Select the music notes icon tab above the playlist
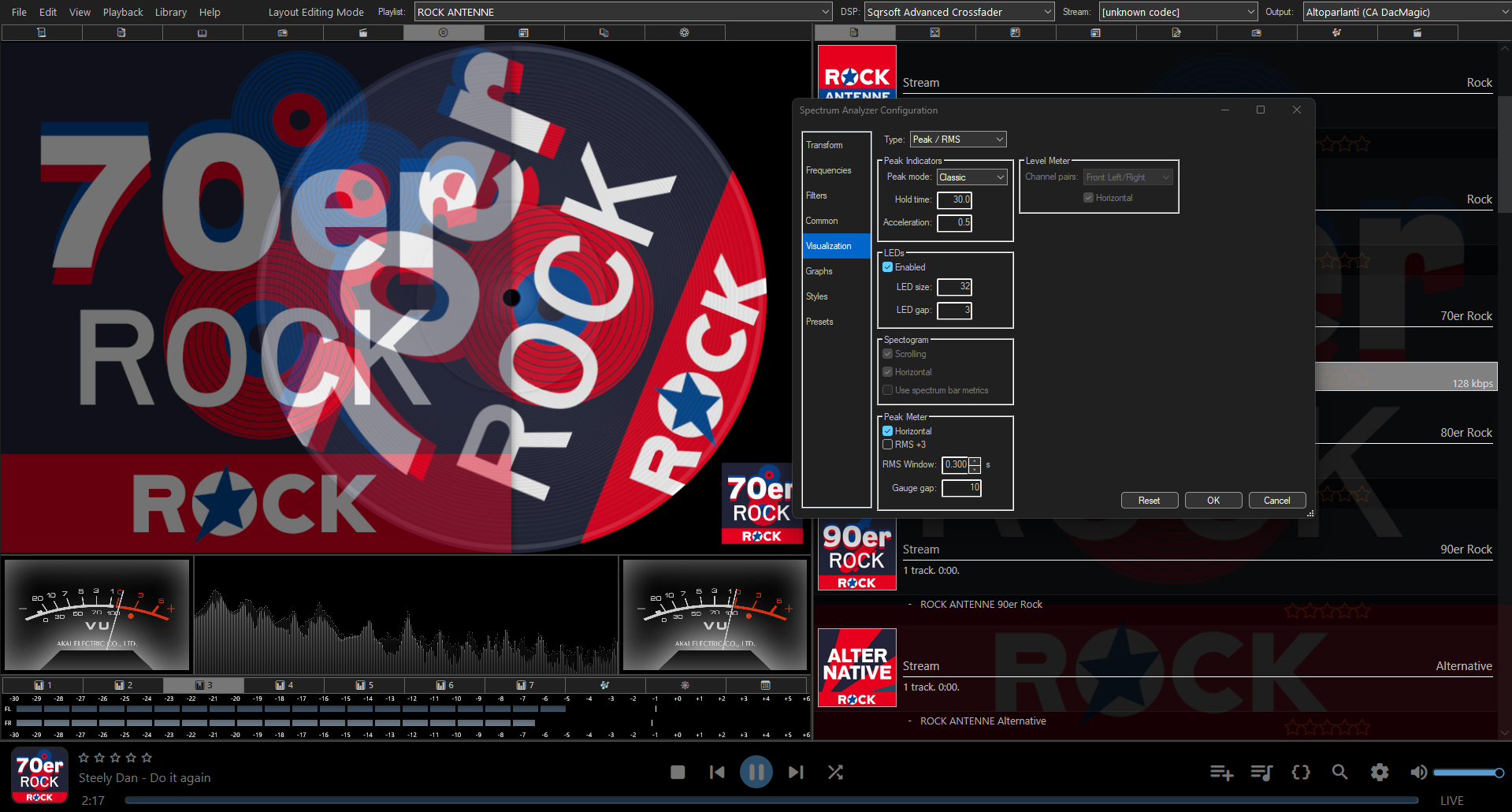The height and width of the screenshot is (812, 1512). point(1337,32)
